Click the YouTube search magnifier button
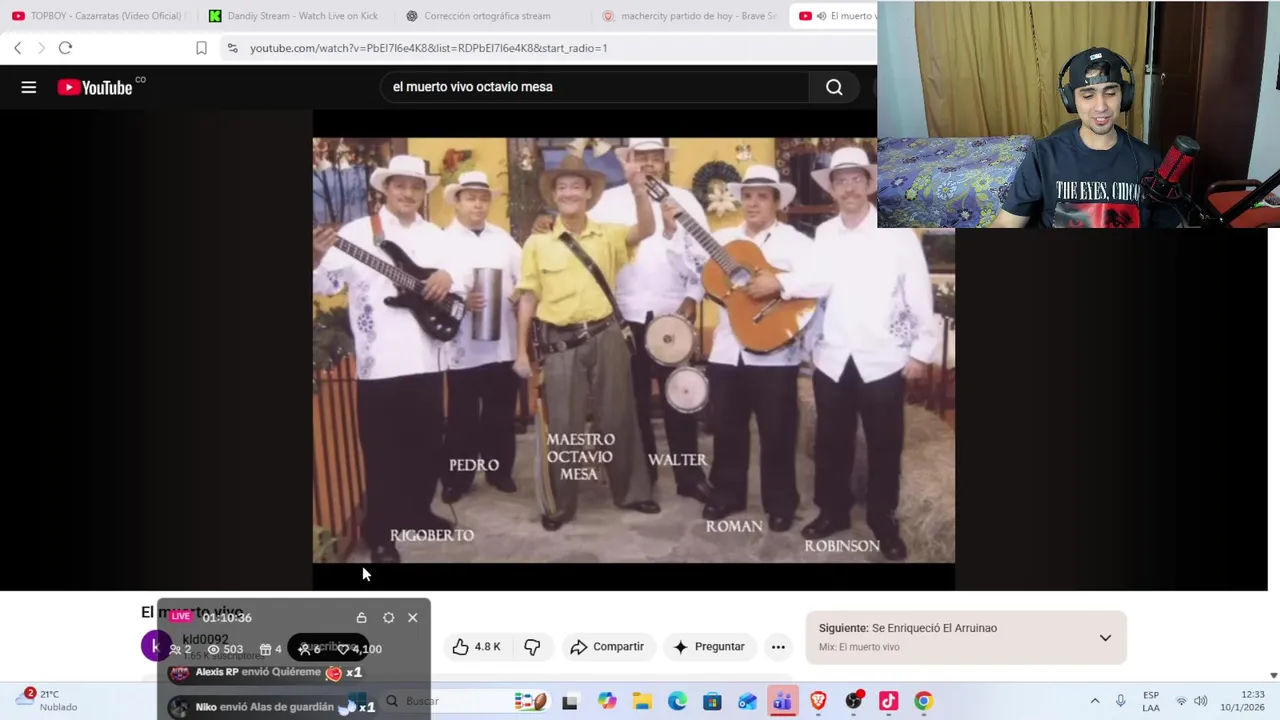This screenshot has height=720, width=1280. coord(834,87)
